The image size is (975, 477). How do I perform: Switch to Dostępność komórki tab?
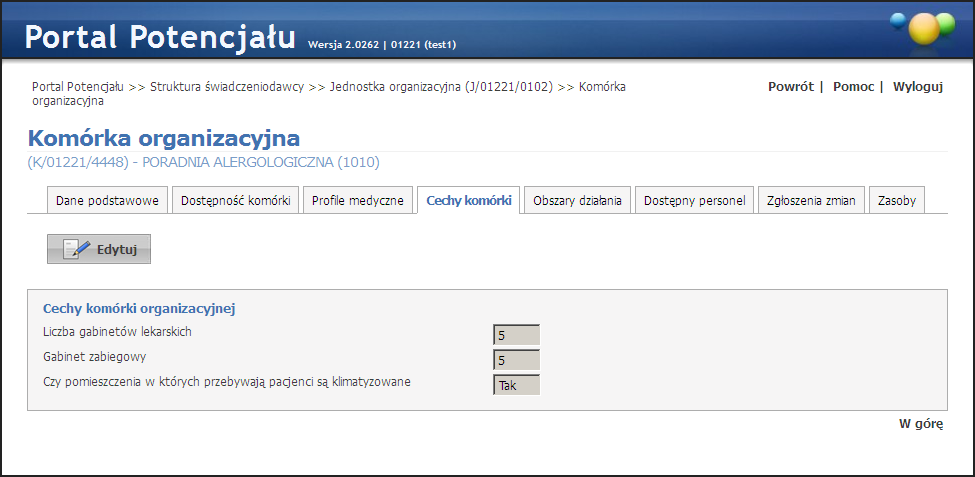tap(235, 201)
